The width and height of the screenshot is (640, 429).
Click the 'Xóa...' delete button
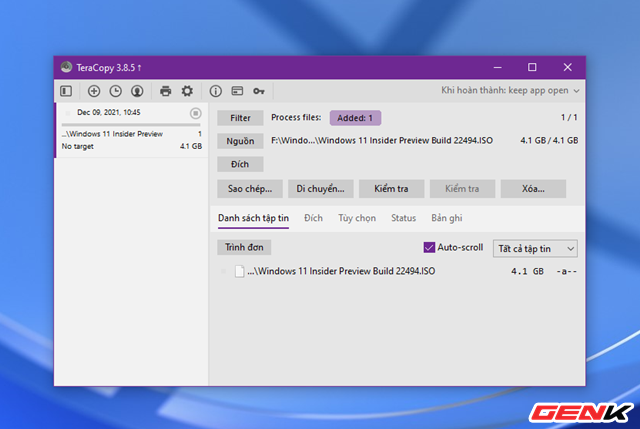(533, 189)
